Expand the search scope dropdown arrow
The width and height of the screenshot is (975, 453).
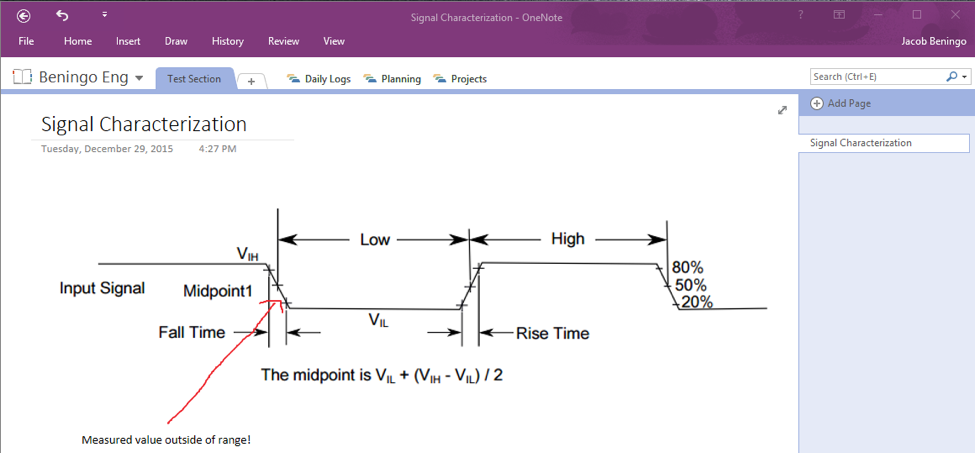(965, 76)
